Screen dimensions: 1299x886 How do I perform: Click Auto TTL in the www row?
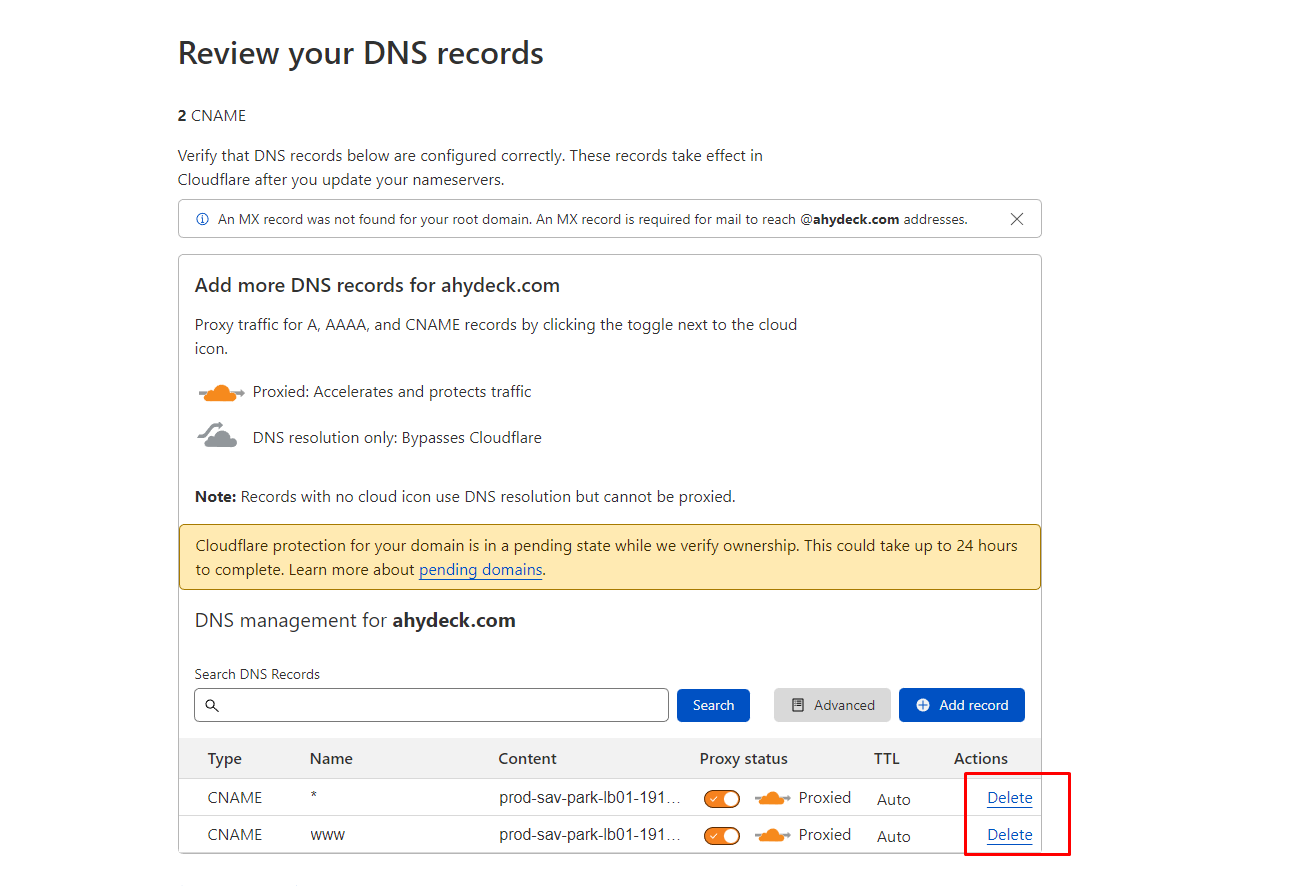pyautogui.click(x=894, y=836)
